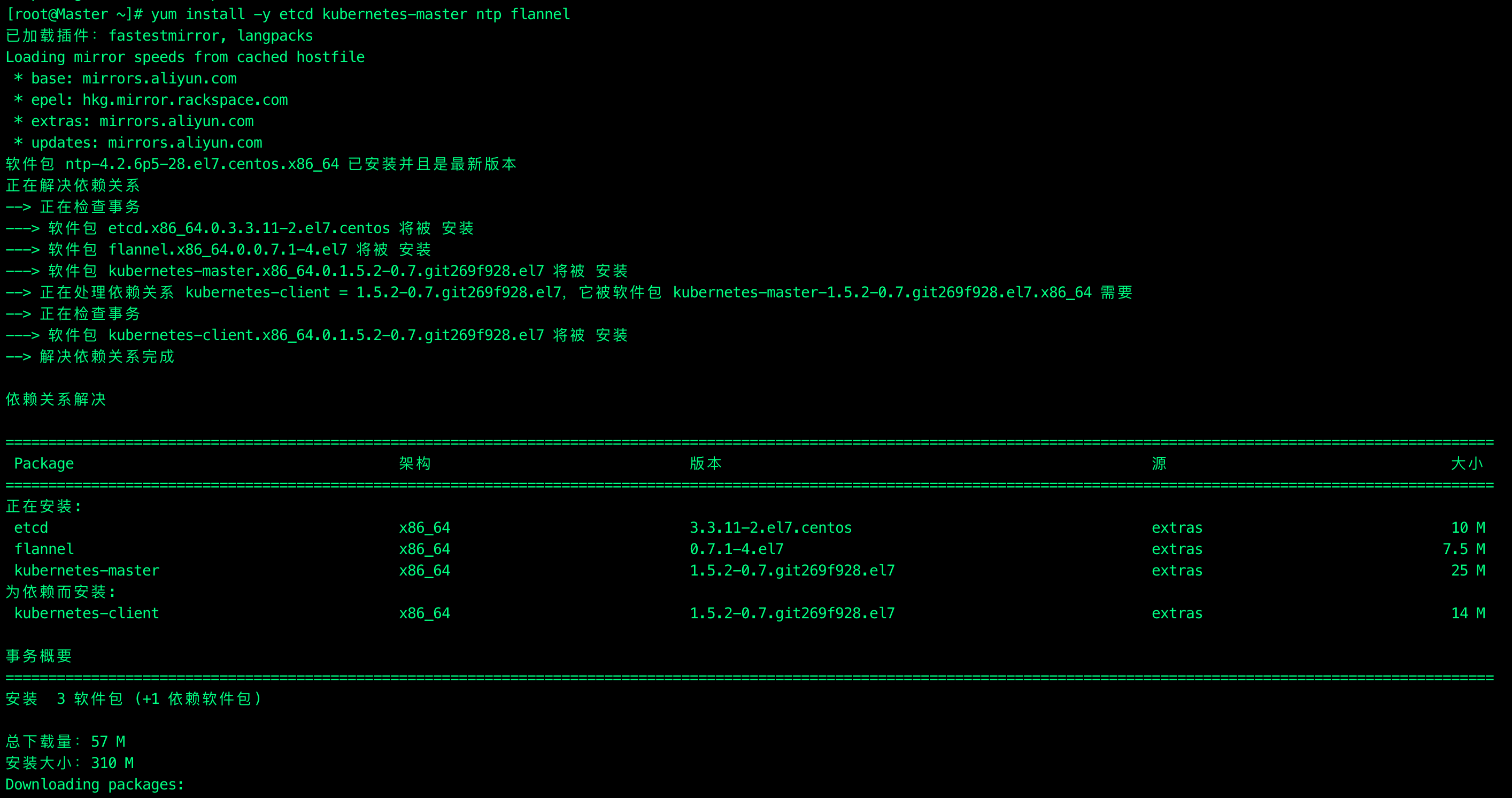Image resolution: width=1512 pixels, height=798 pixels.
Task: Click the 总下载量 57 M line
Action: coord(65,741)
